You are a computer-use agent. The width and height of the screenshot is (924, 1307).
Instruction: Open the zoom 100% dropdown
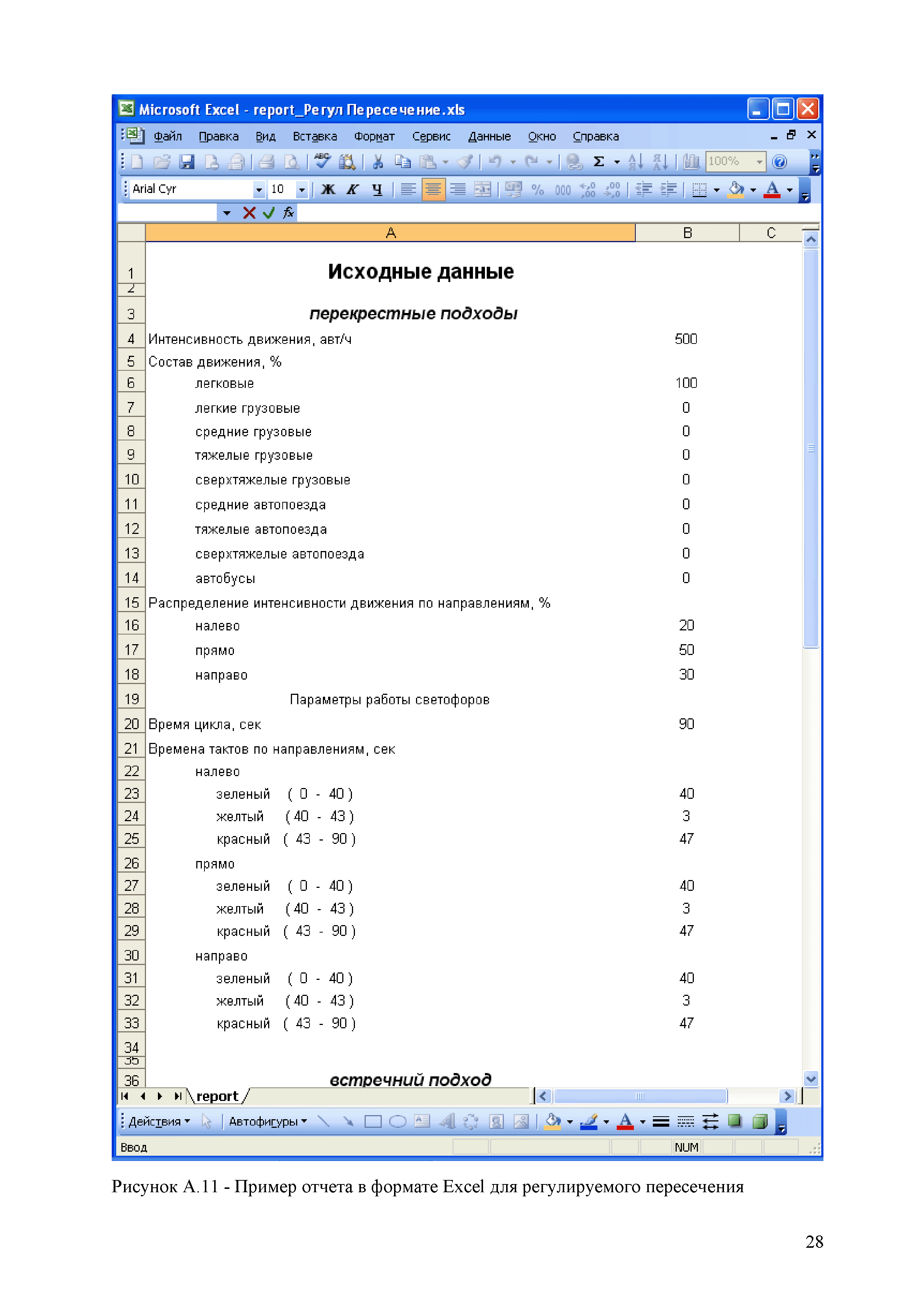point(759,162)
